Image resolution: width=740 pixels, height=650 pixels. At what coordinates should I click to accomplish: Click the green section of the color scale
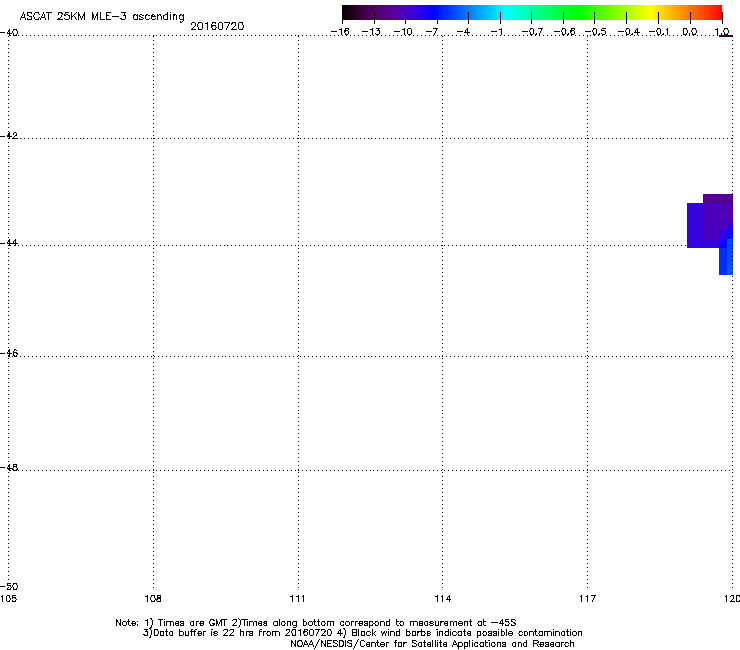(x=578, y=12)
